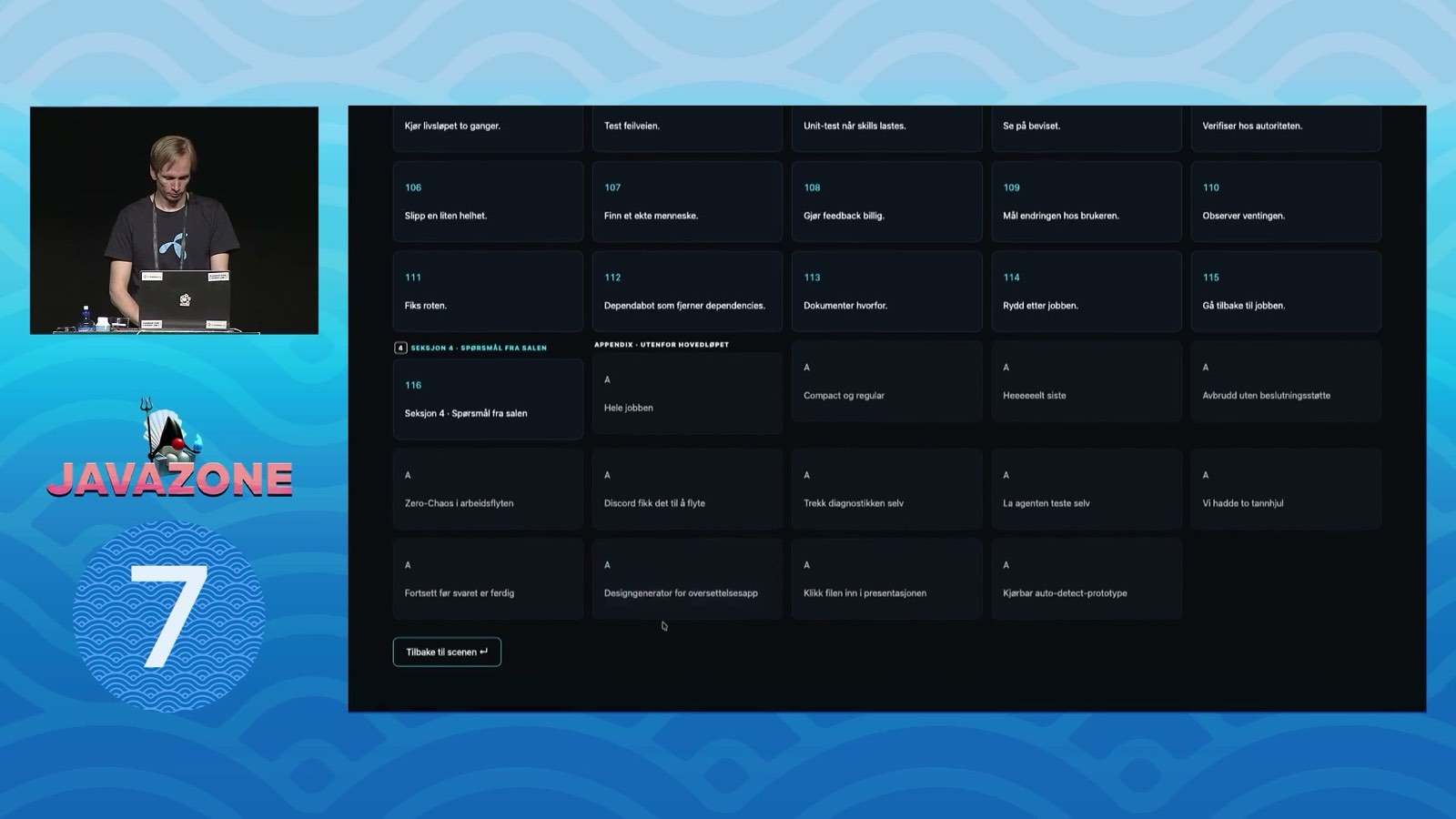Open appendix card 'La agenten teste selv'
Image resolution: width=1456 pixels, height=819 pixels.
coord(1086,489)
